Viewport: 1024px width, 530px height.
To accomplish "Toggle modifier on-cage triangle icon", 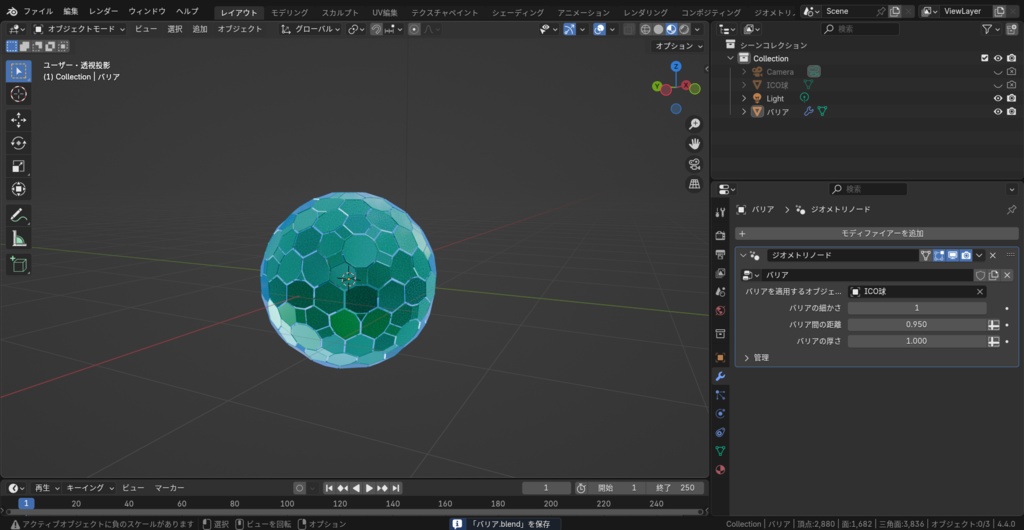I will (925, 255).
